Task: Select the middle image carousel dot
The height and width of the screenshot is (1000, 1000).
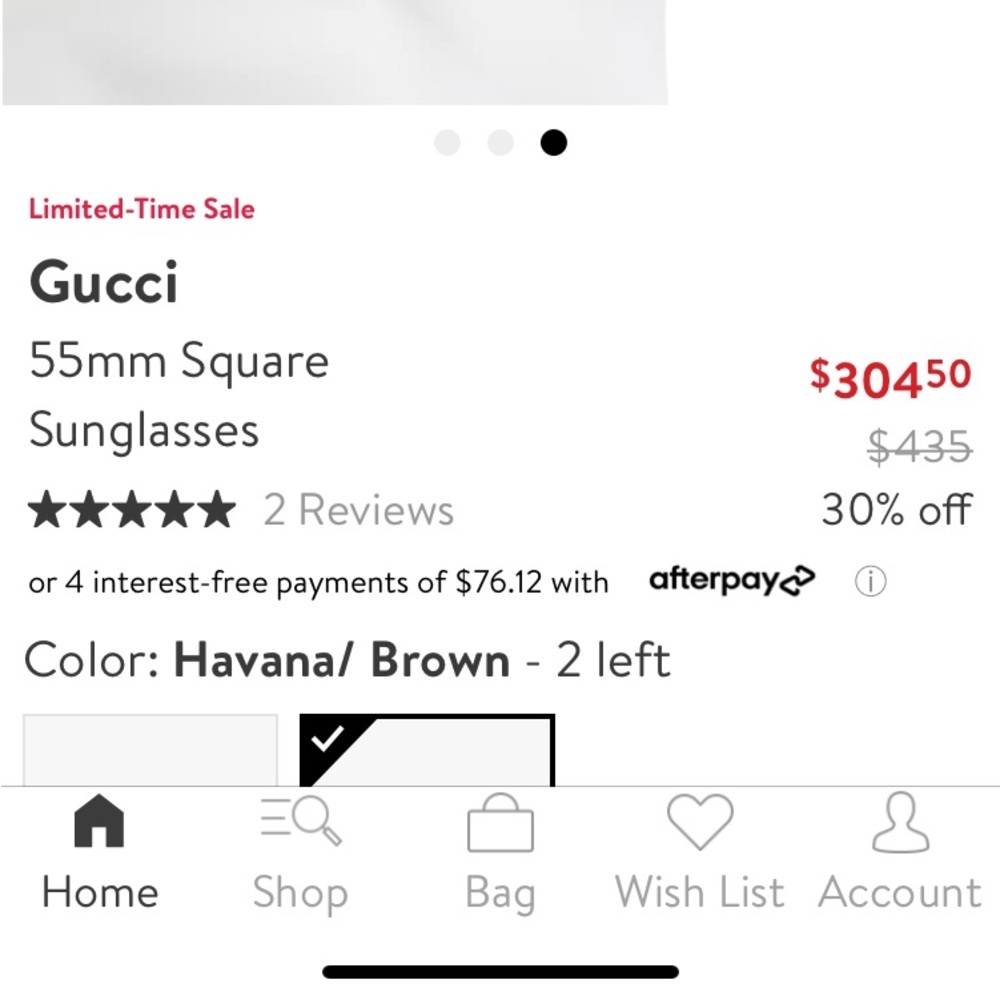Action: [500, 143]
